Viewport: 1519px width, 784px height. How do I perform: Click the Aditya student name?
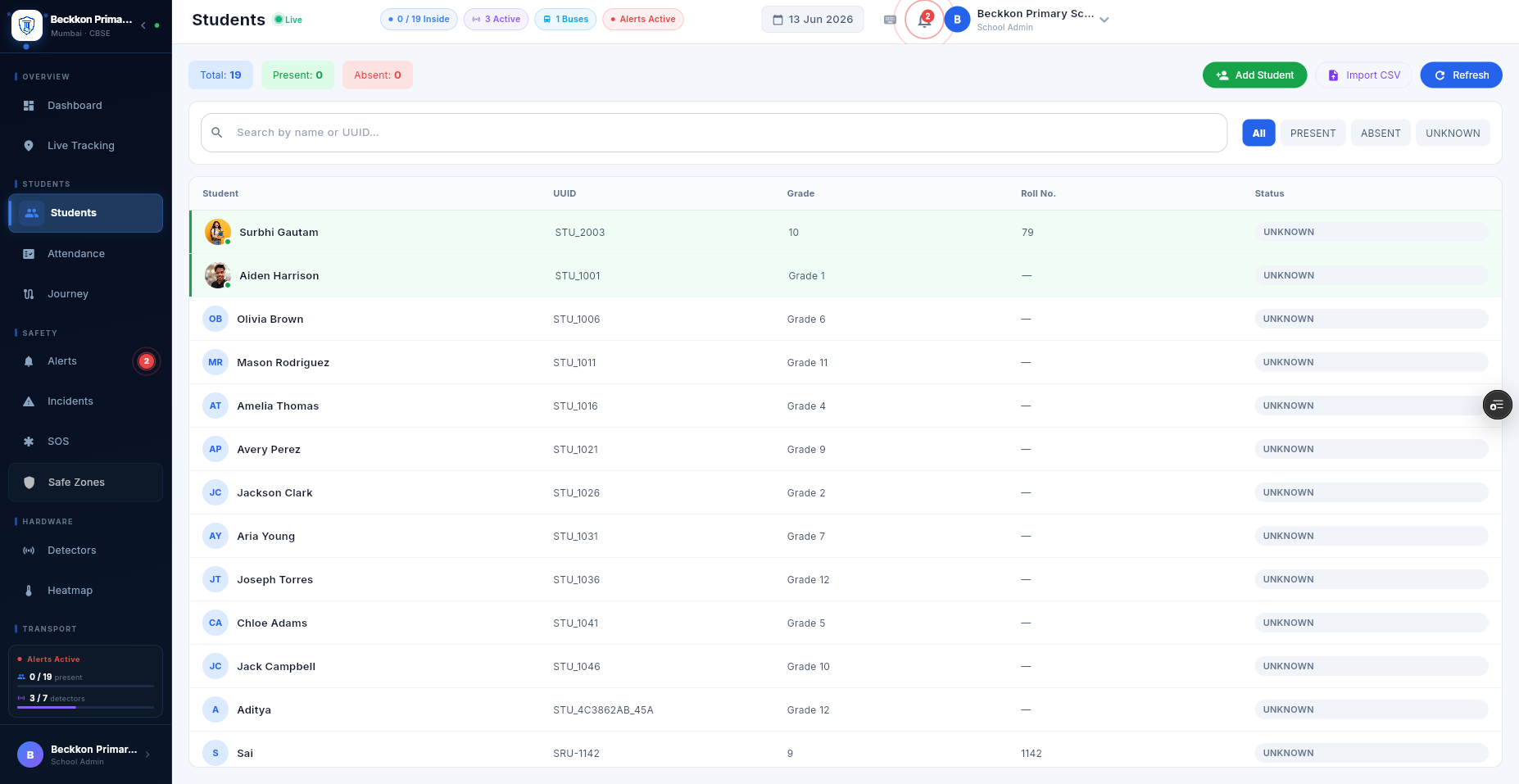254,709
